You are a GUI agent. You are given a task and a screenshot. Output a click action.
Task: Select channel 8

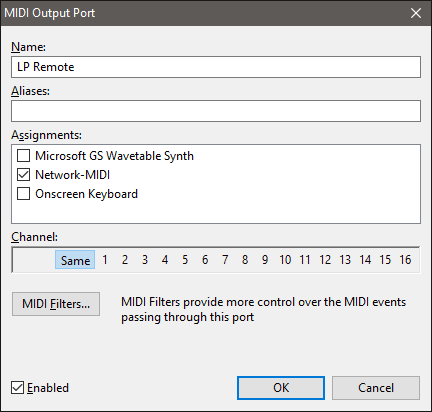tap(245, 260)
